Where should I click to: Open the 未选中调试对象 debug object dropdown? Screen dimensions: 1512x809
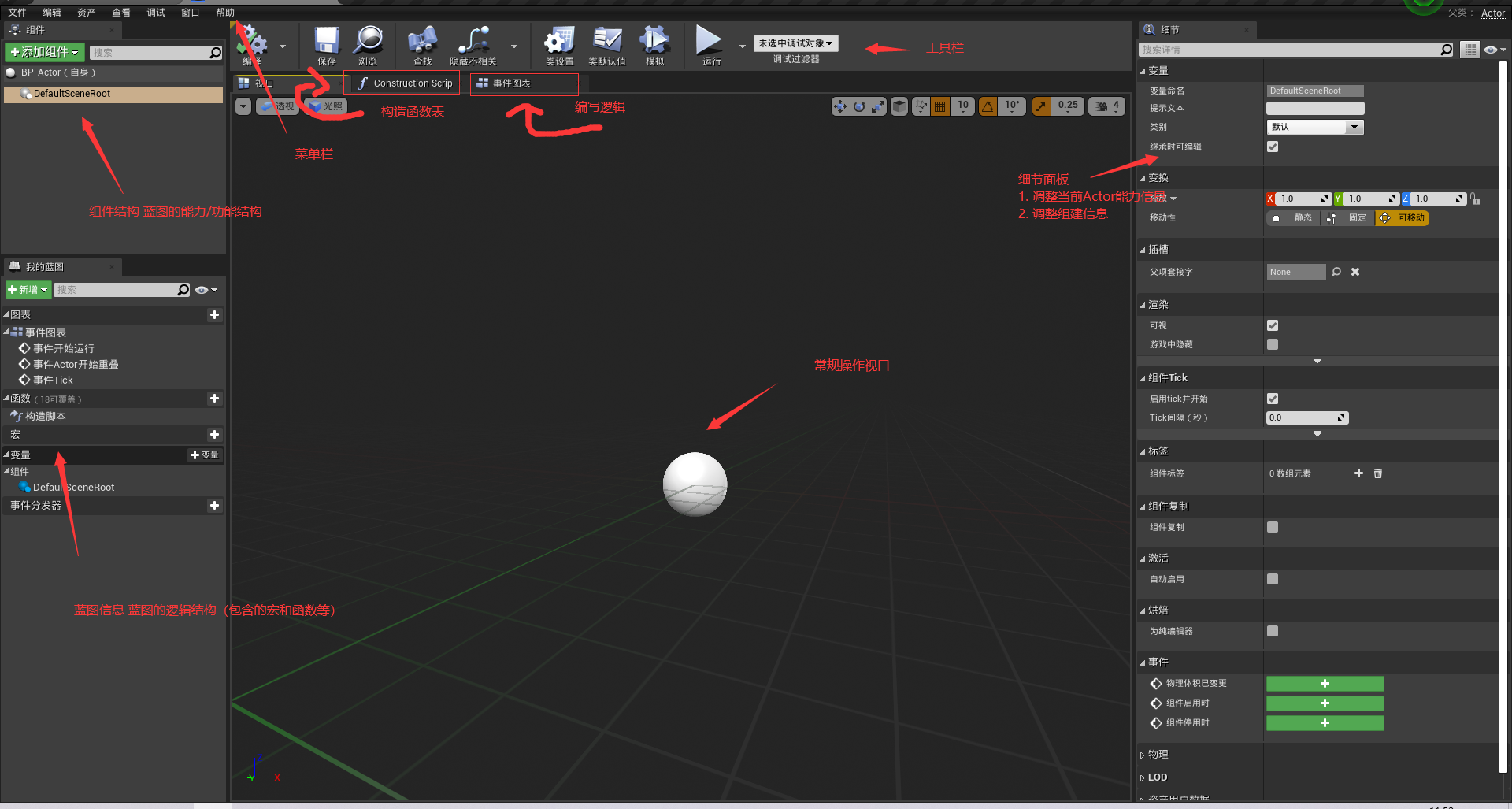(x=795, y=43)
